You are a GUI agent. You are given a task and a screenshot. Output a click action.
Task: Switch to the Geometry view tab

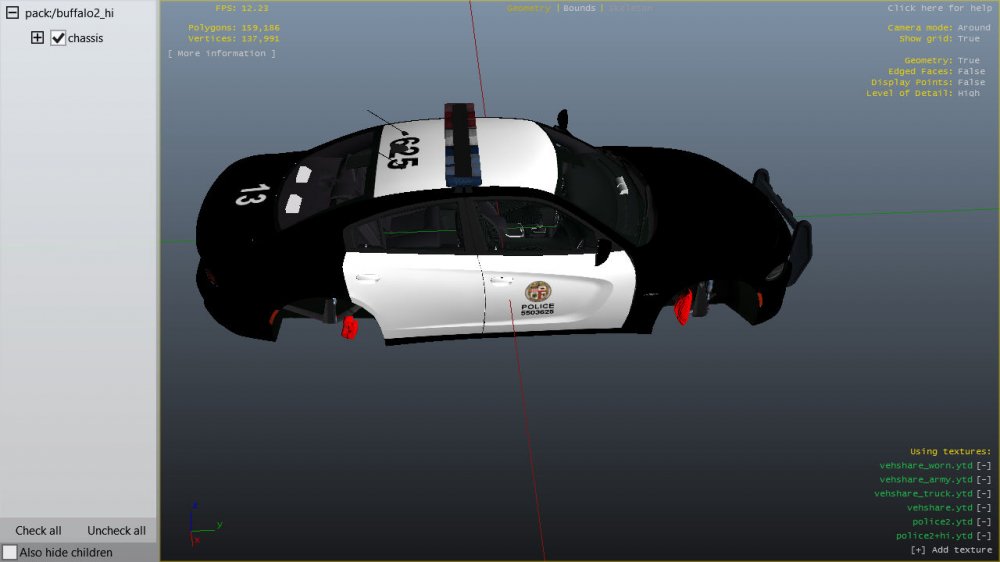(x=529, y=8)
